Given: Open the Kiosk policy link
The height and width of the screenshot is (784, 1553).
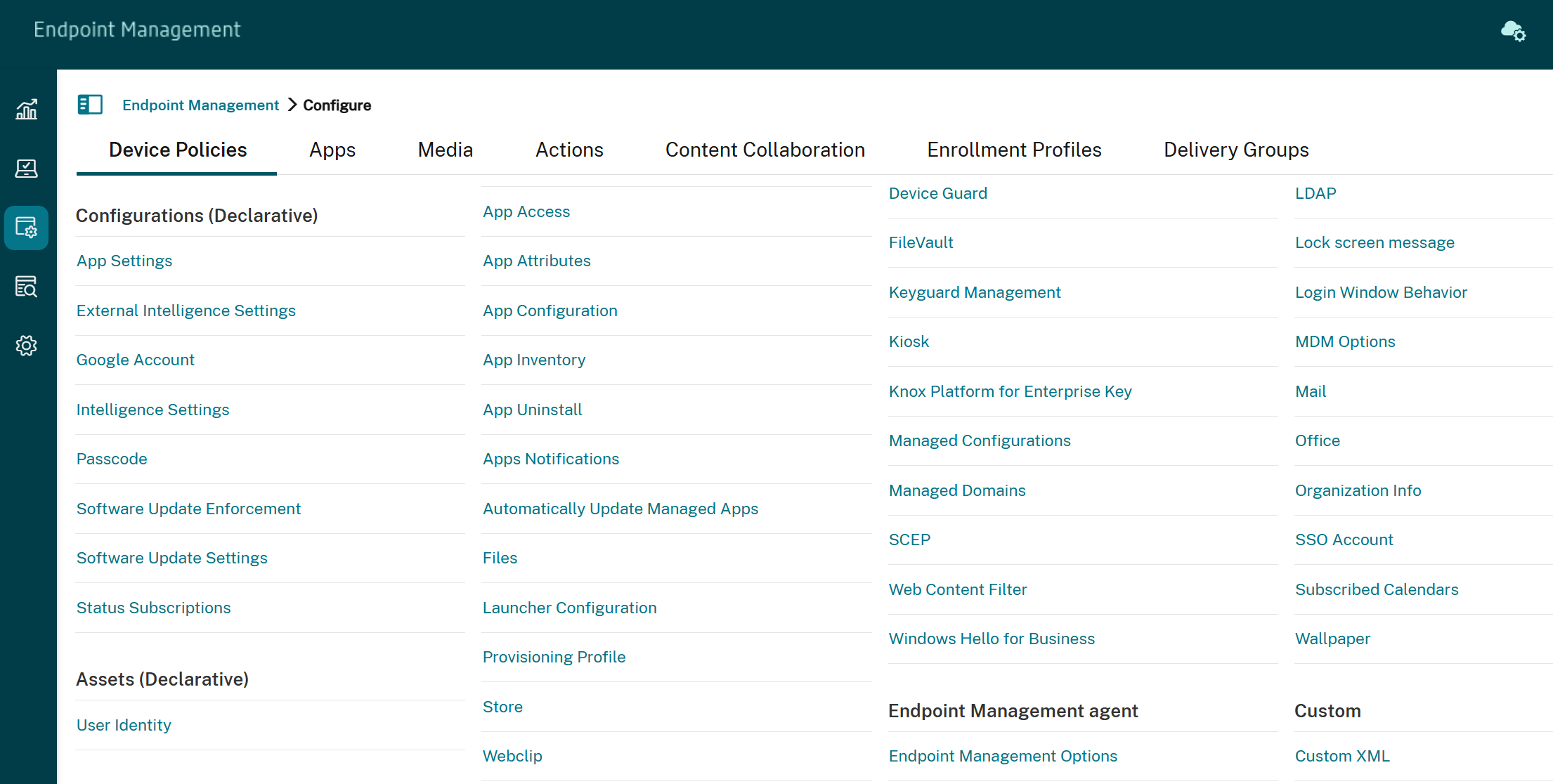Looking at the screenshot, I should [x=909, y=341].
